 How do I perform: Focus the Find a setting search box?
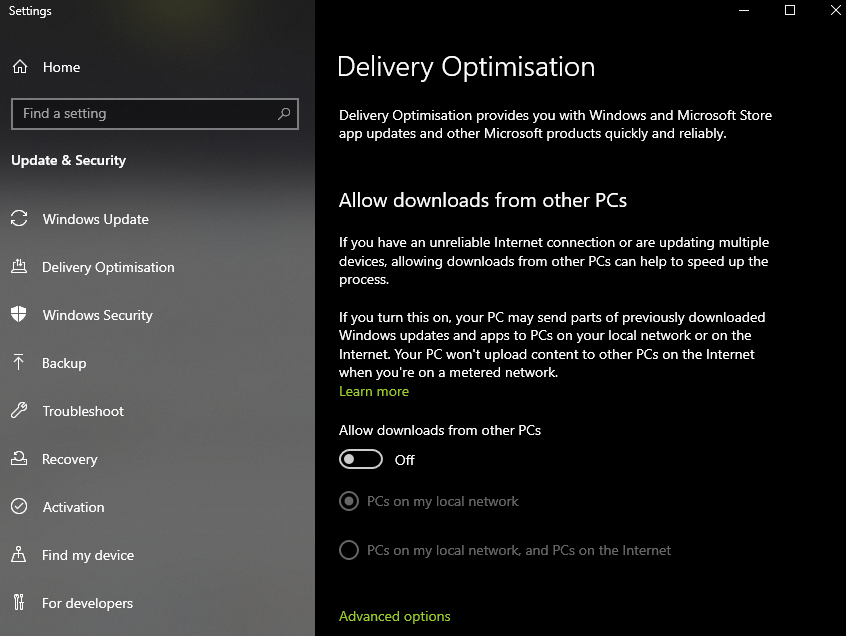(x=155, y=114)
